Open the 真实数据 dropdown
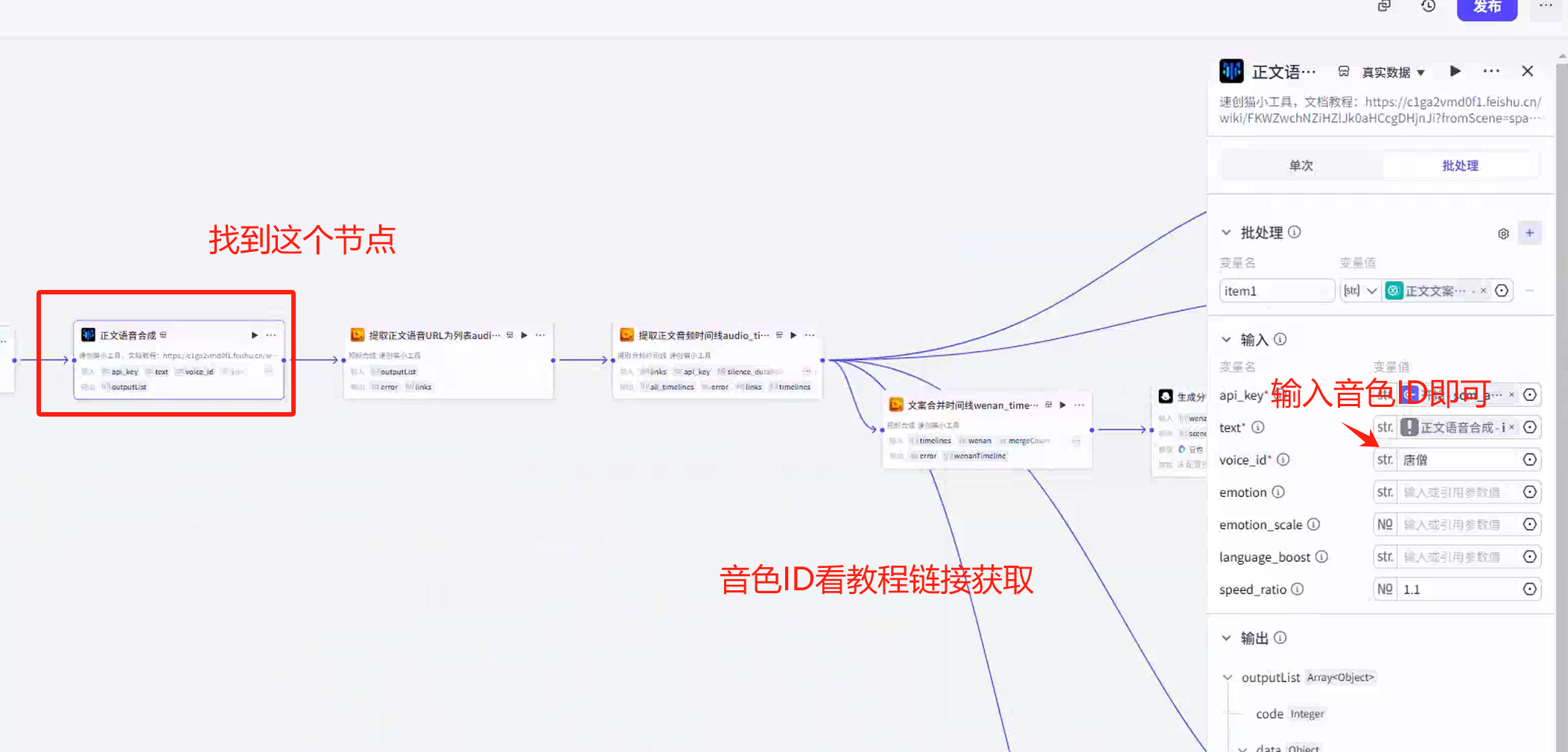Image resolution: width=1568 pixels, height=752 pixels. [x=1391, y=72]
